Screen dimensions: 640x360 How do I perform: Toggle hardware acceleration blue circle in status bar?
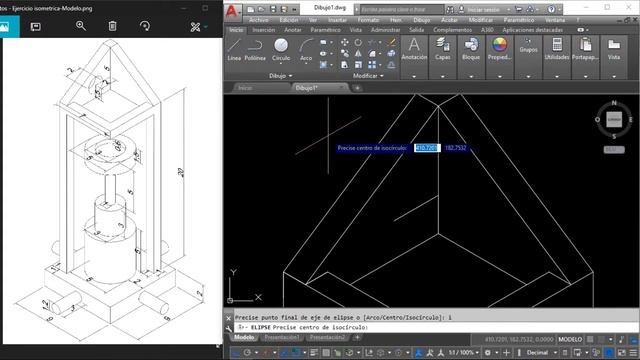tap(609, 352)
